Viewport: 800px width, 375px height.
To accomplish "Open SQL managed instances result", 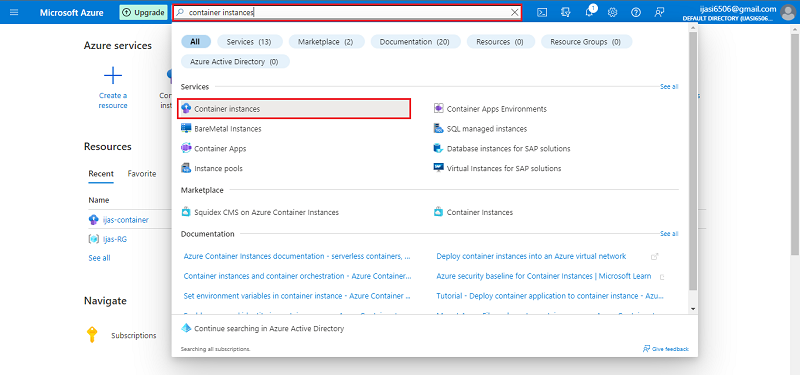I will coord(487,129).
